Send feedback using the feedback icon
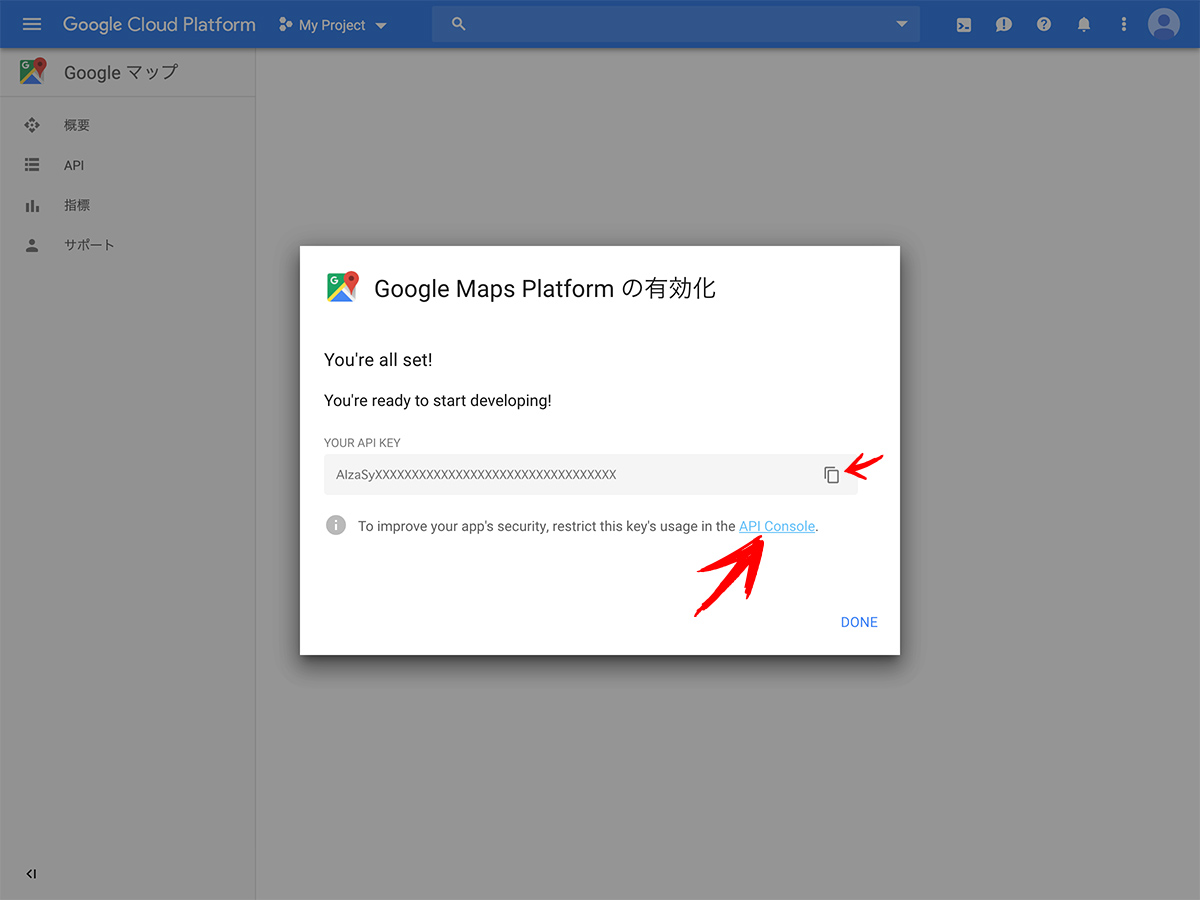Viewport: 1200px width, 900px height. pyautogui.click(x=1003, y=24)
